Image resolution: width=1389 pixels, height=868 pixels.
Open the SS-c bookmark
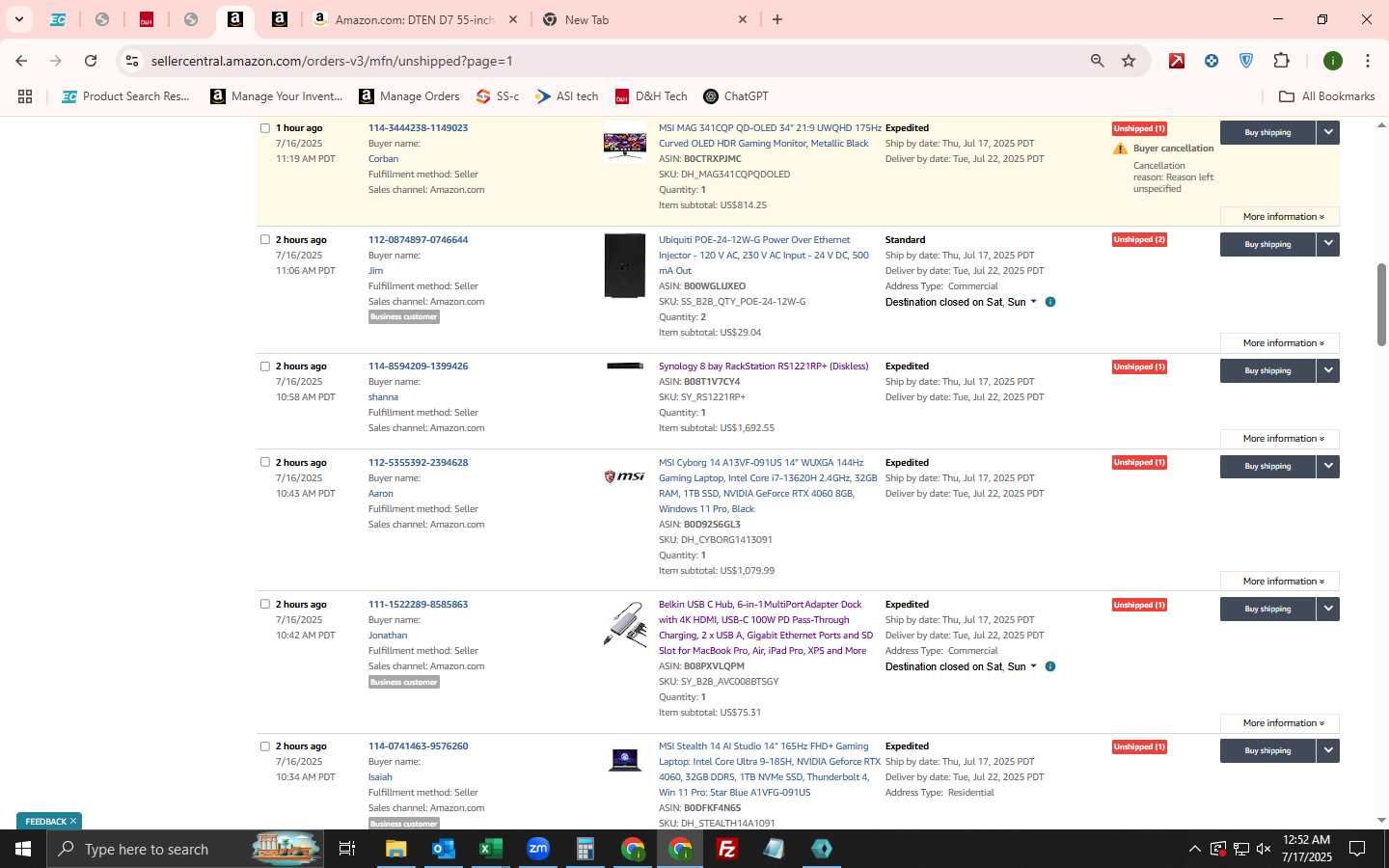498,96
